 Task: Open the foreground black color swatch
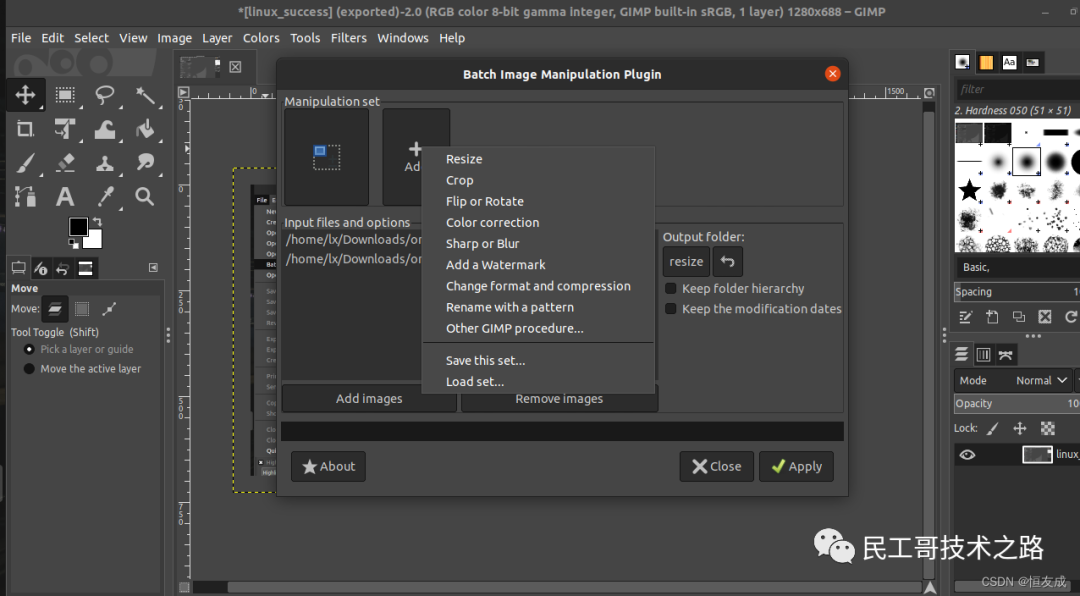[78, 227]
